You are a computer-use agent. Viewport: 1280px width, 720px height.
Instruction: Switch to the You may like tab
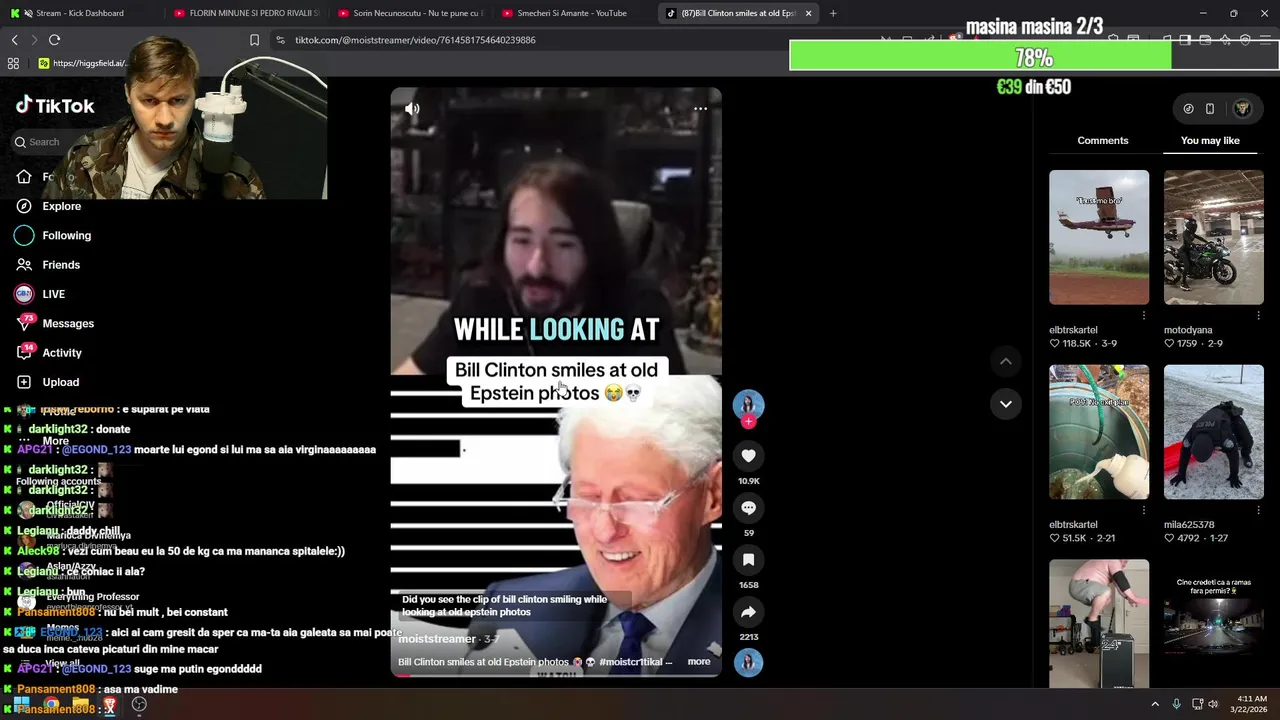click(1210, 141)
